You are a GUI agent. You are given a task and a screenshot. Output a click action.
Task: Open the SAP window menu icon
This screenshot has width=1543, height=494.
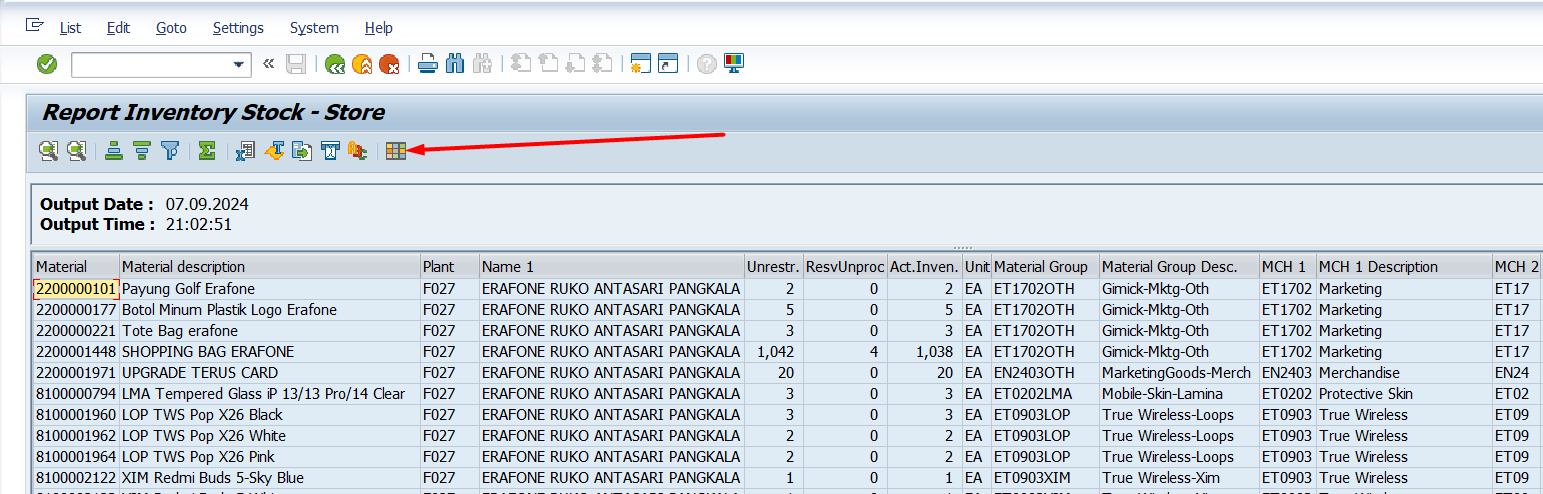(x=35, y=26)
